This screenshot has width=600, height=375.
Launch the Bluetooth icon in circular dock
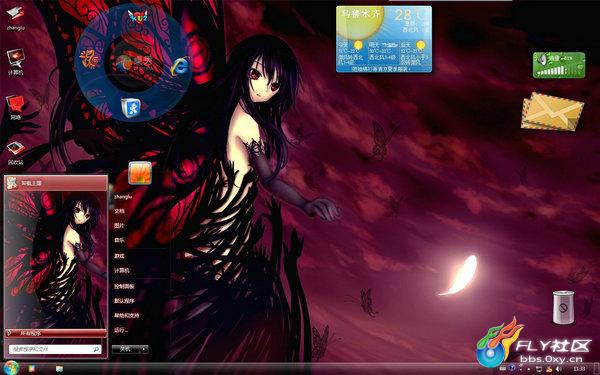[131, 107]
